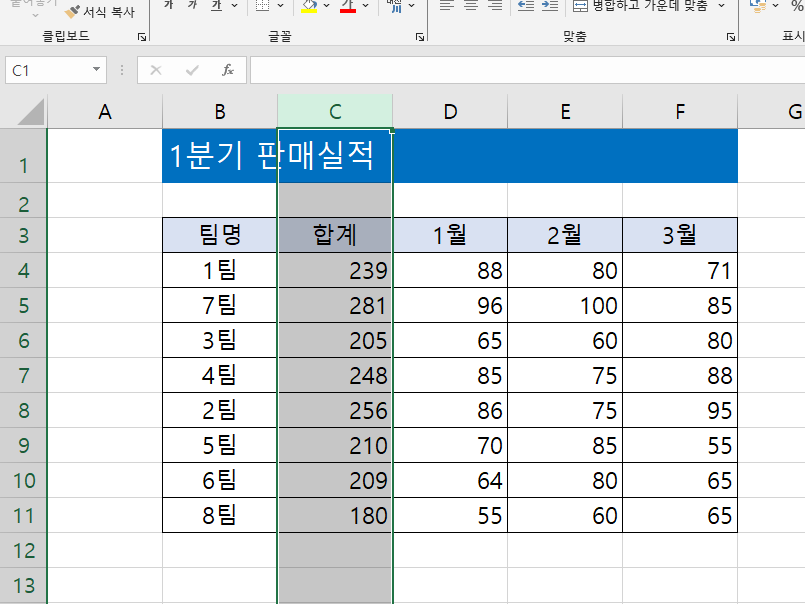
Task: Click the total cell showing 256
Action: pyautogui.click(x=335, y=410)
